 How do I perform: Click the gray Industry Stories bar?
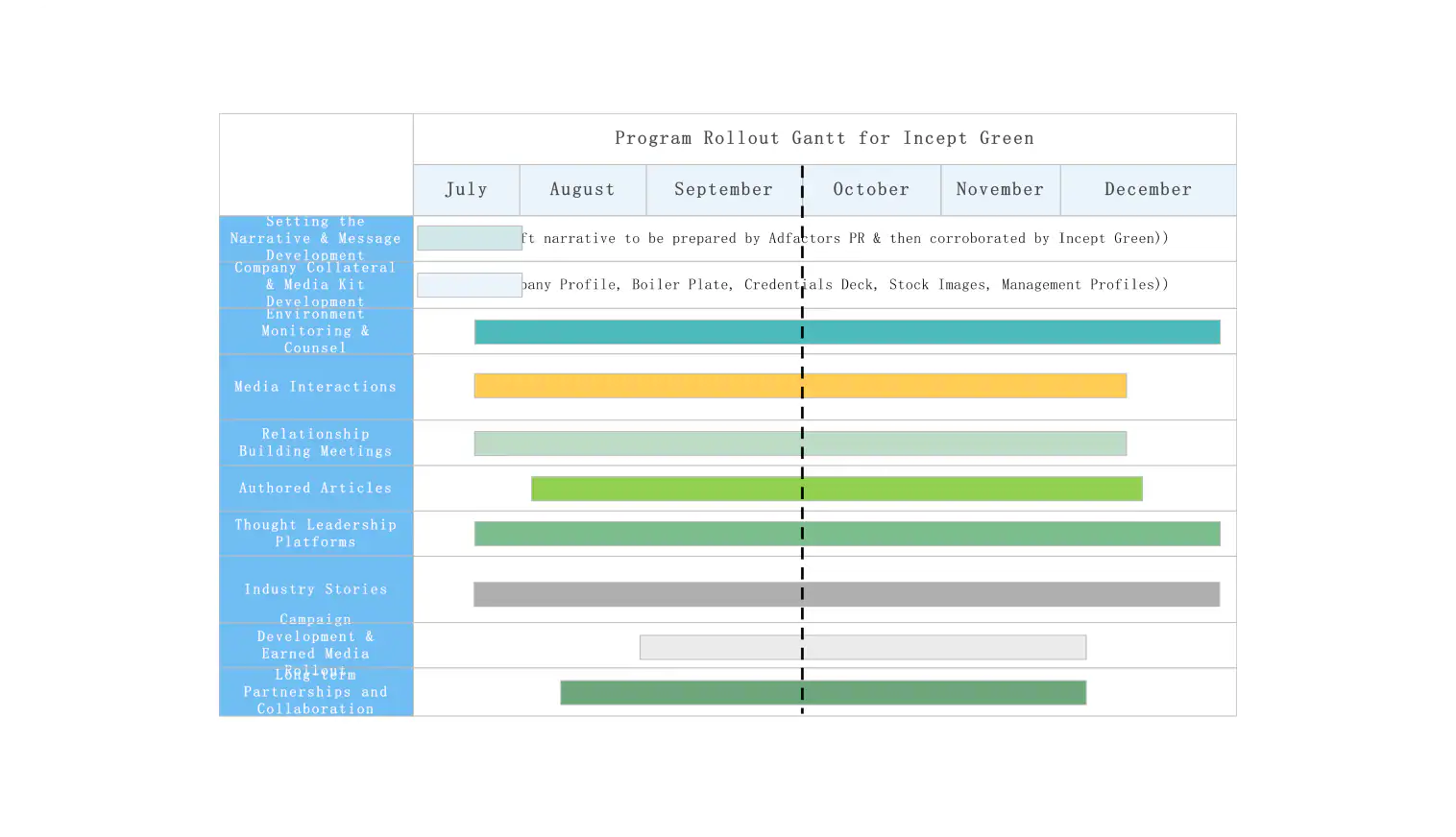[x=845, y=594]
